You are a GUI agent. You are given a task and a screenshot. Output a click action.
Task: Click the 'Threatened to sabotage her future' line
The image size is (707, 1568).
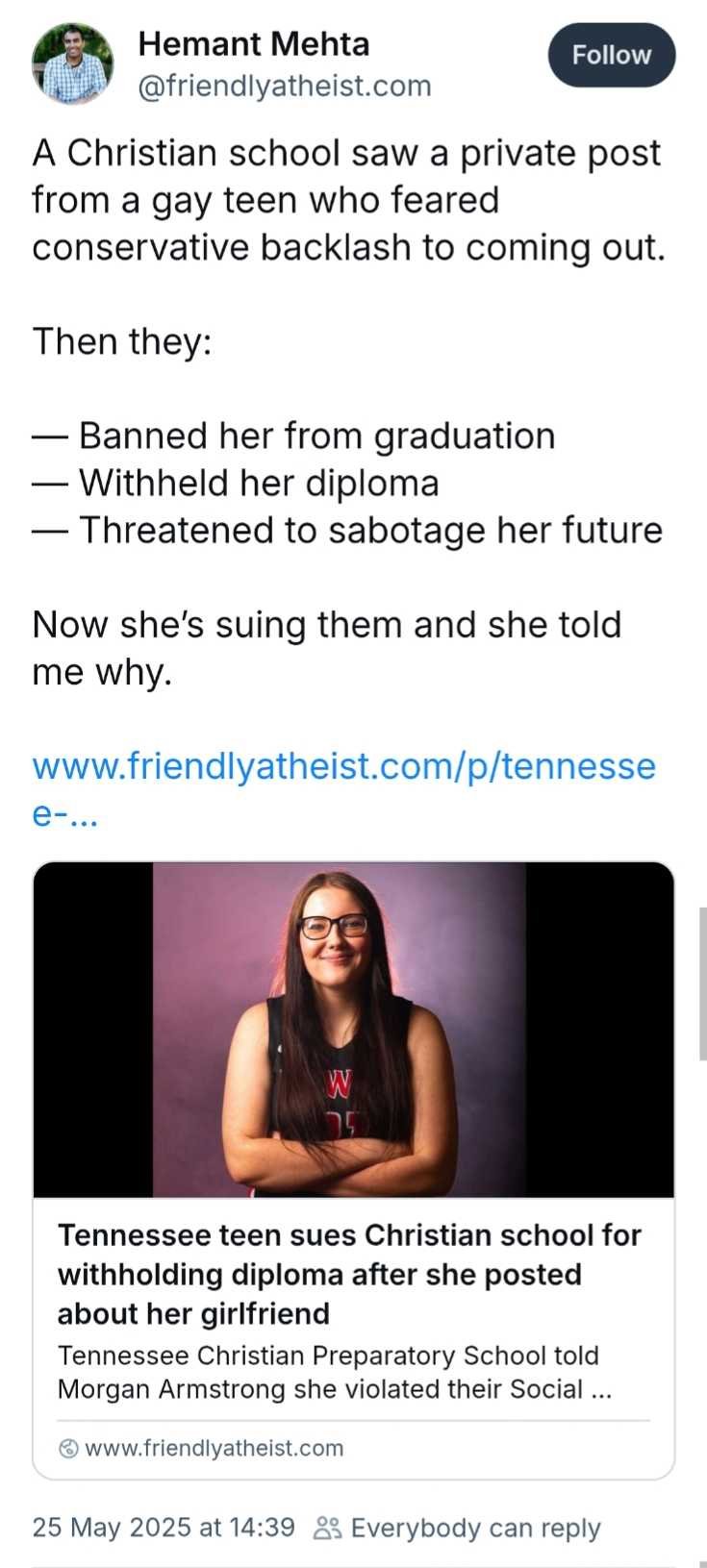(x=347, y=530)
